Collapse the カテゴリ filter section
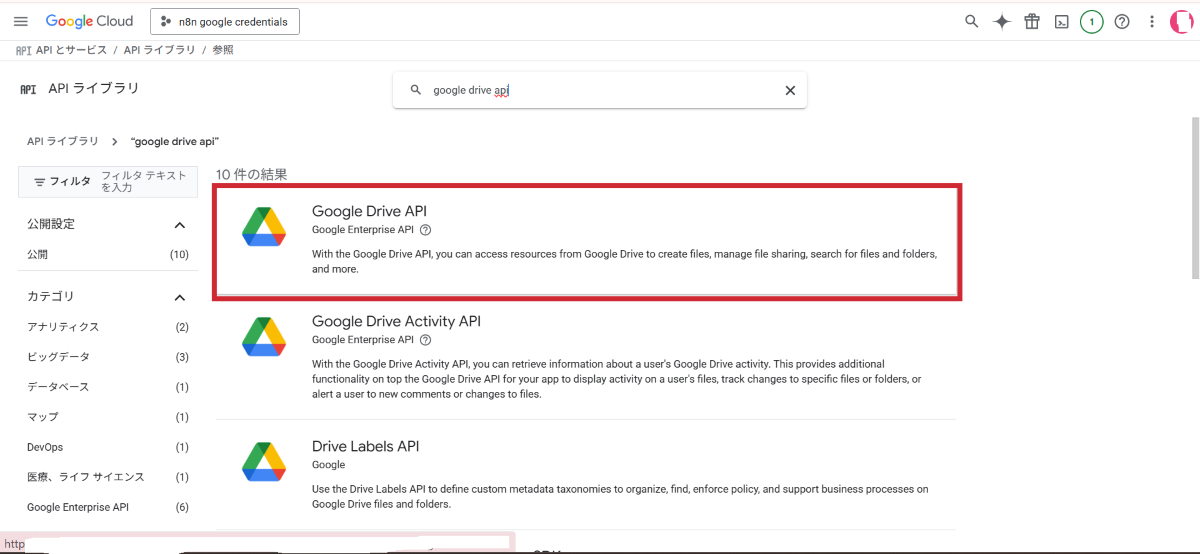 (x=180, y=297)
